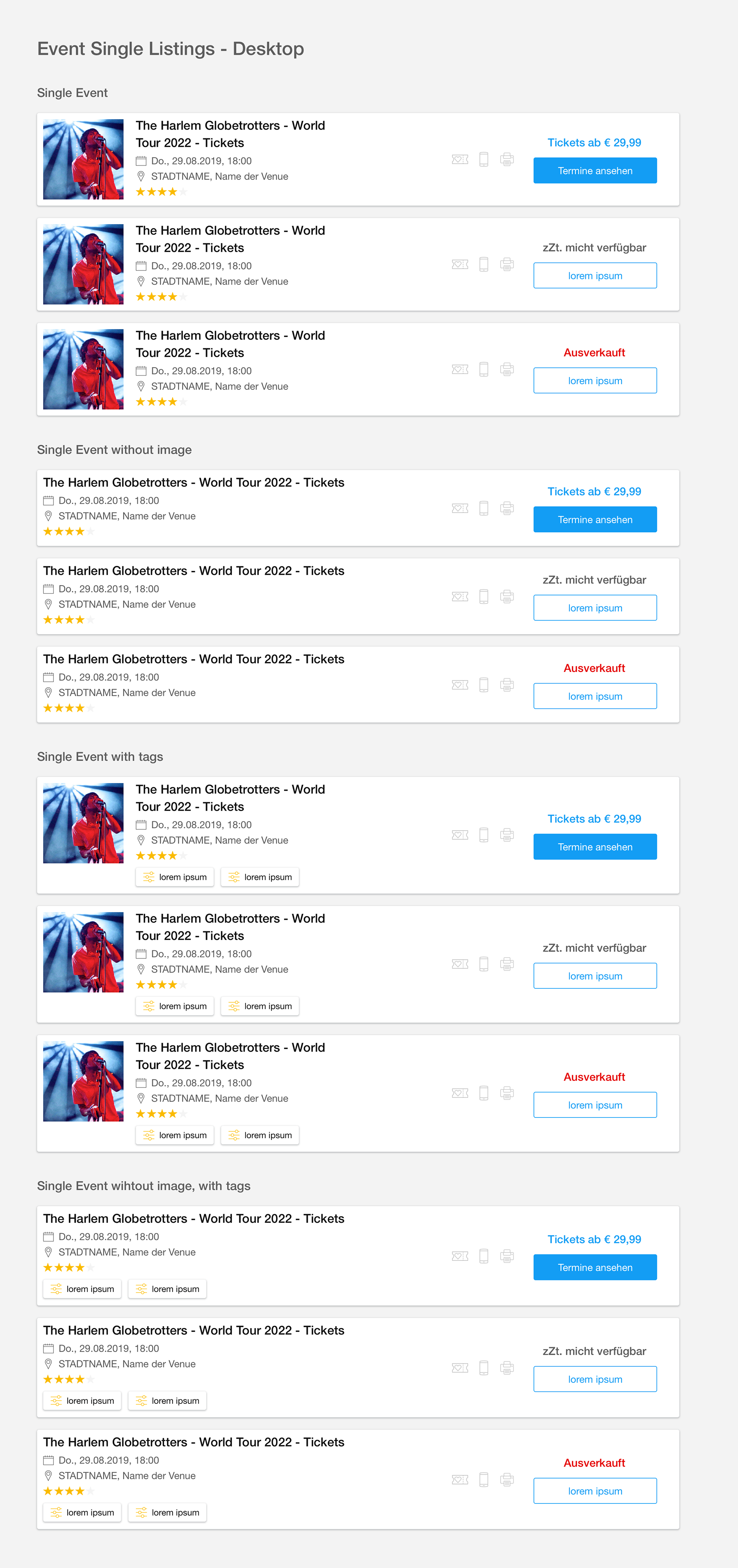The image size is (738, 1568).
Task: Click mobile icon in last Ausverkauft listing
Action: click(484, 1480)
